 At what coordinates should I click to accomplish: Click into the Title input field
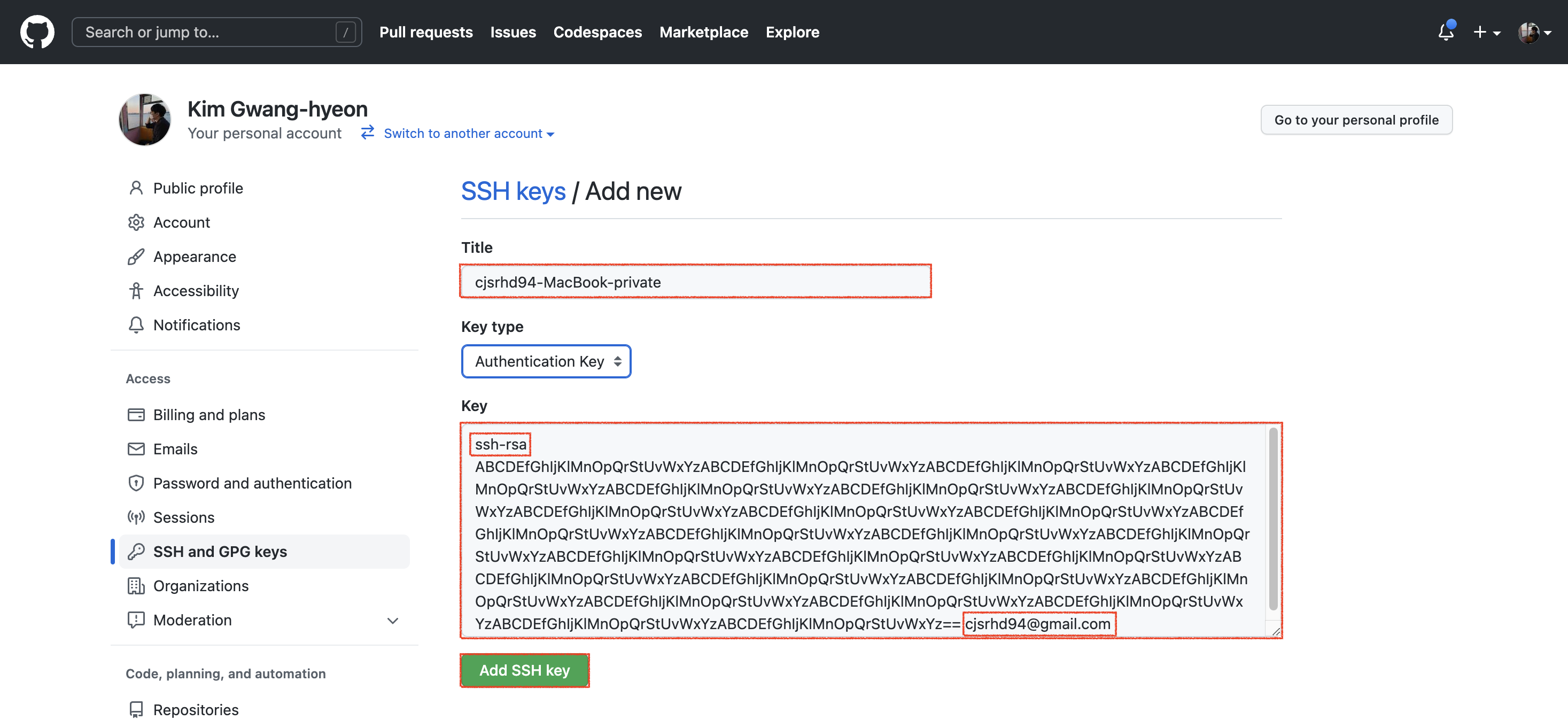tap(695, 282)
